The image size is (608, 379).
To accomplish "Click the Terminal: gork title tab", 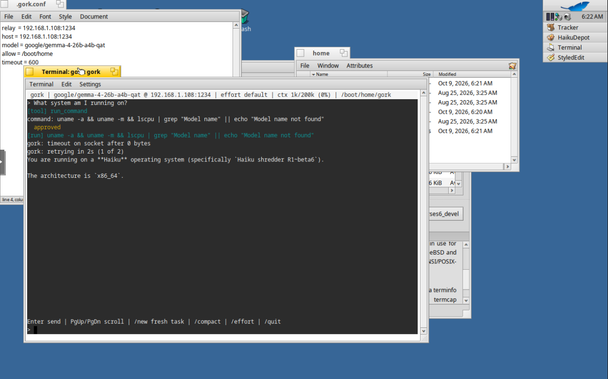I will pyautogui.click(x=72, y=72).
